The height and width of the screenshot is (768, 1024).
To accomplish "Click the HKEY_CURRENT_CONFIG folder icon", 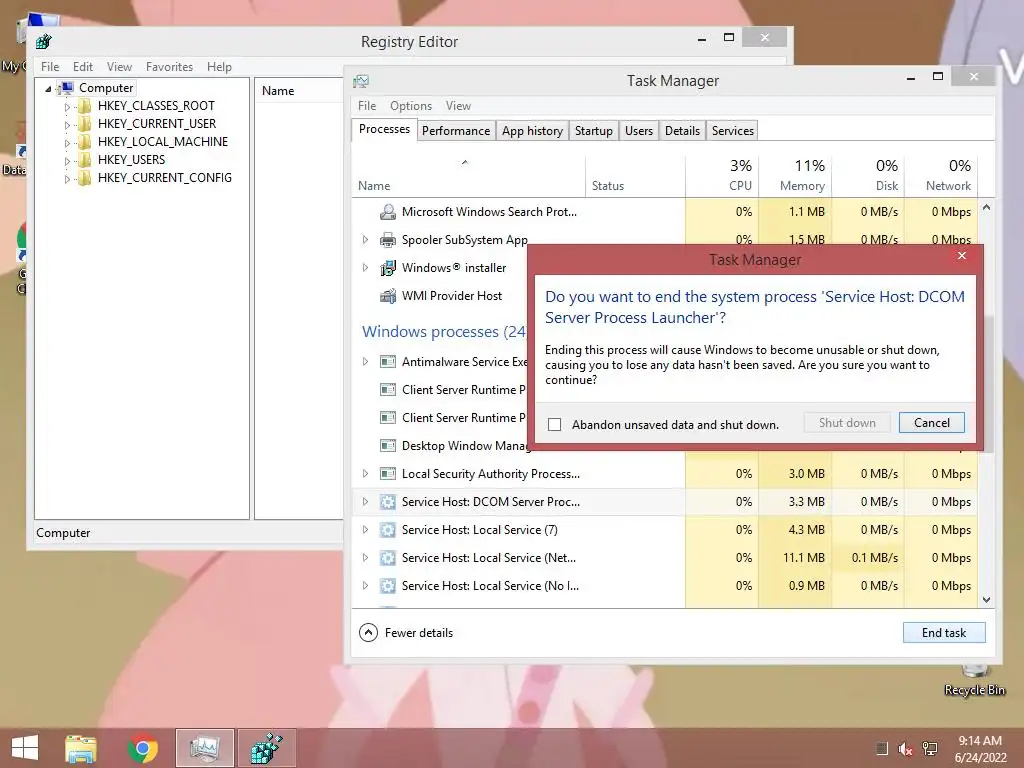I will tap(84, 178).
